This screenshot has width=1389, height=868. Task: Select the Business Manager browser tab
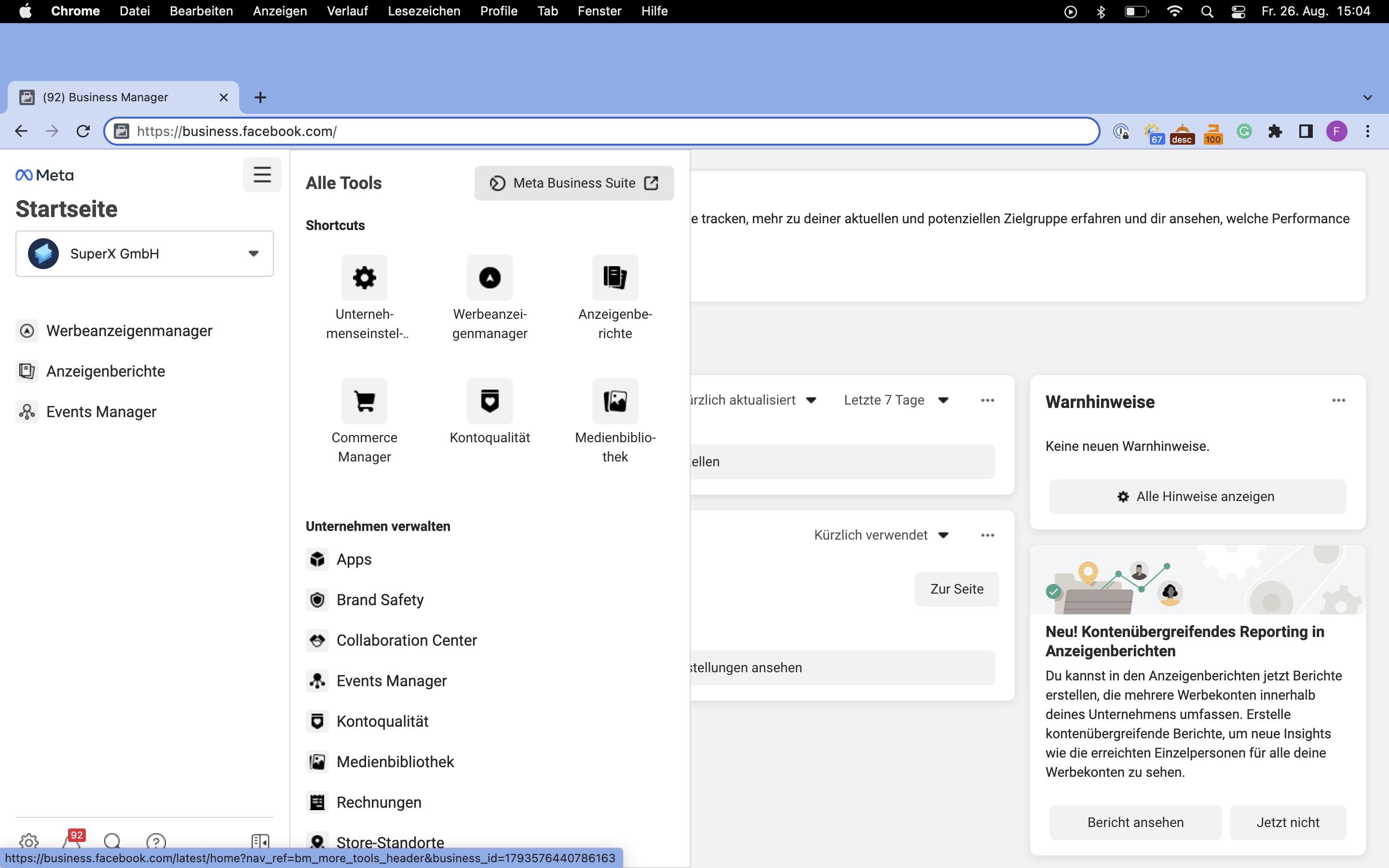pos(123,97)
